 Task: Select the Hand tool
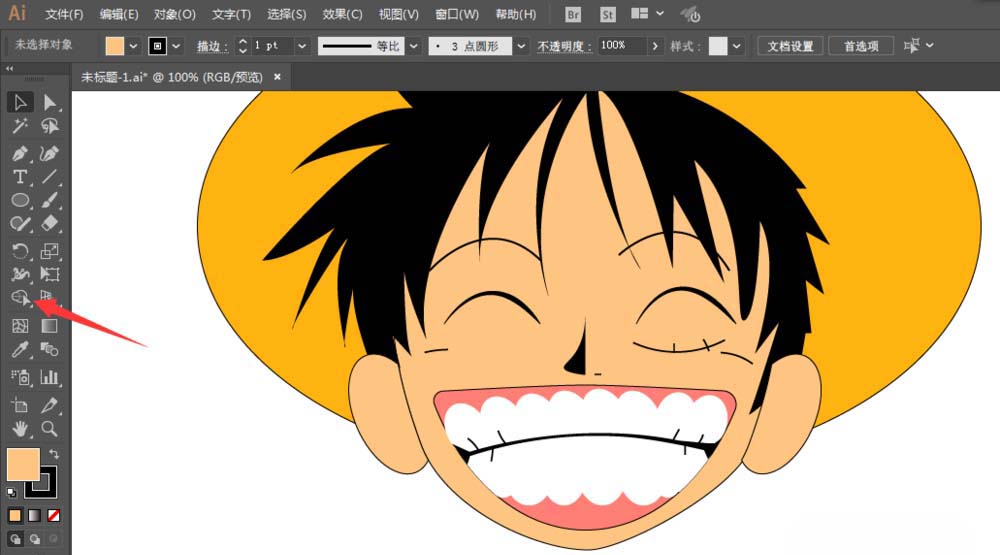tap(20, 429)
